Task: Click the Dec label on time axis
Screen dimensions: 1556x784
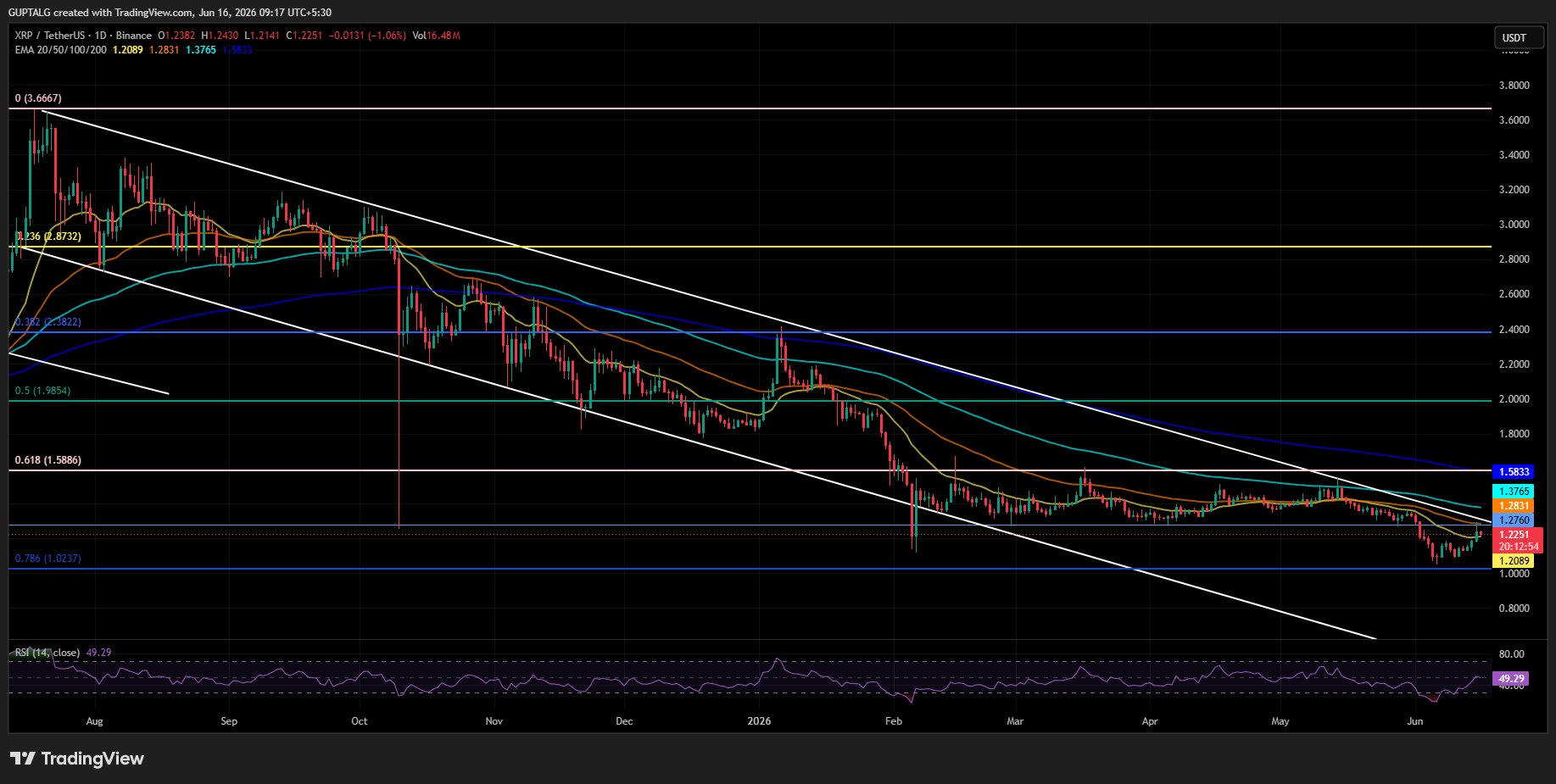Action: (x=624, y=721)
